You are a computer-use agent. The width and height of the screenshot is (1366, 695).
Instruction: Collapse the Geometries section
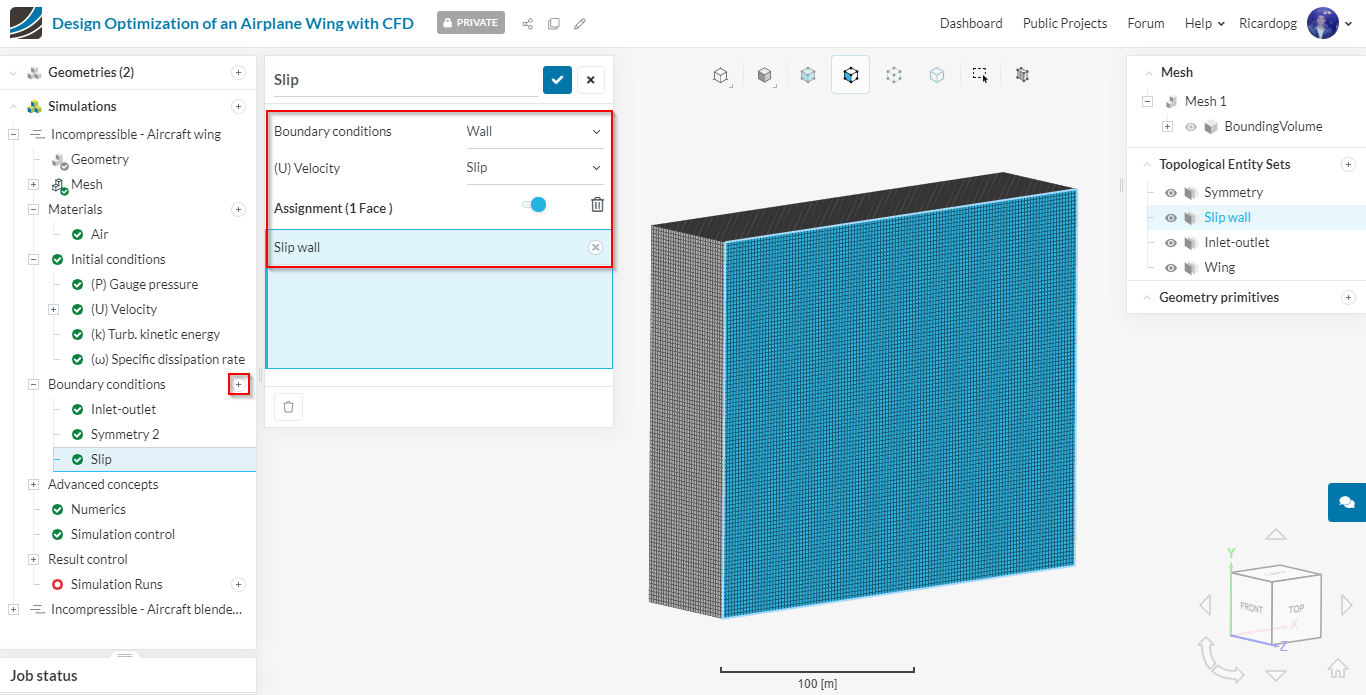(x=13, y=72)
